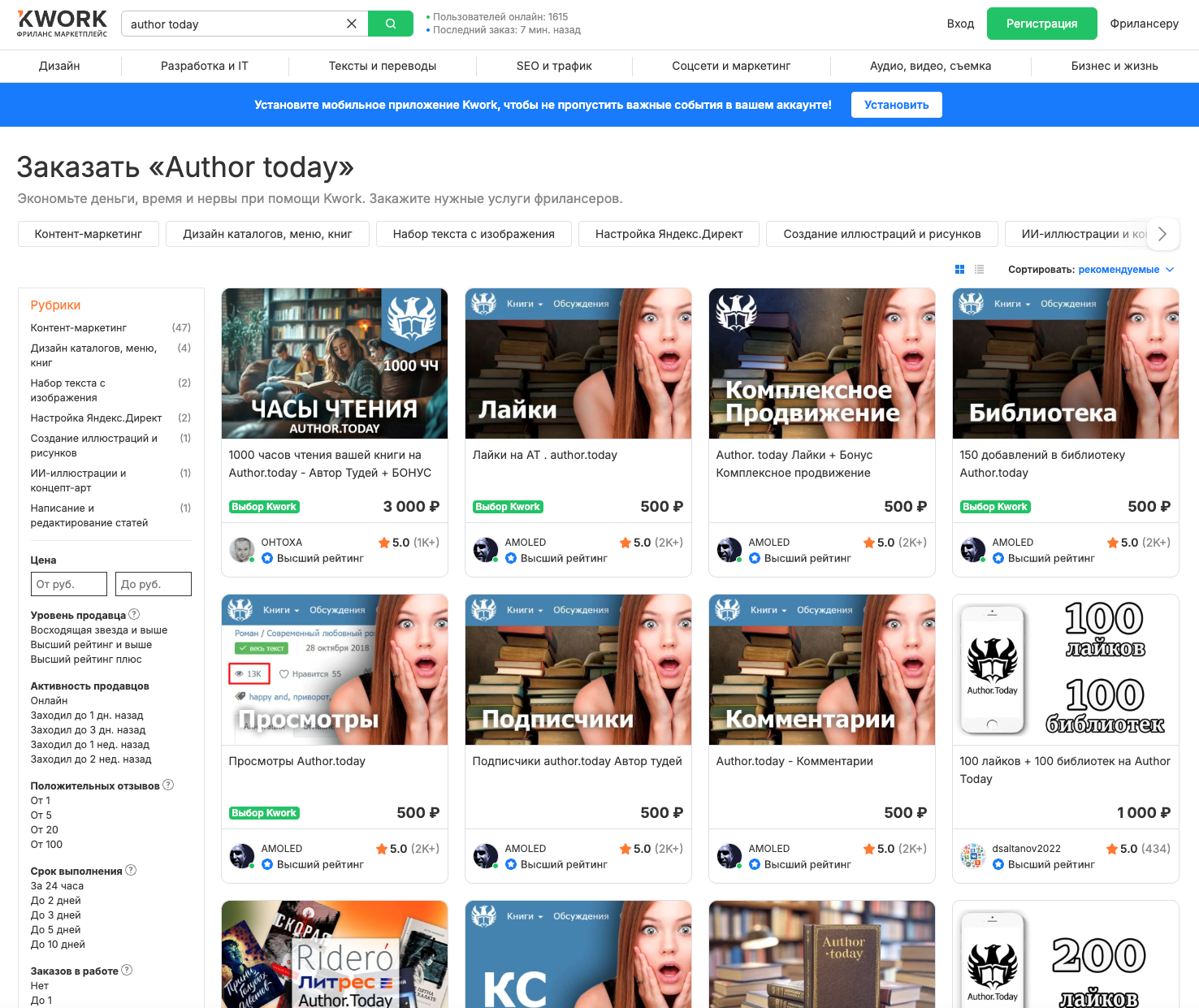This screenshot has width=1199, height=1008.
Task: Filter delivery time До 10 дней
Action: pyautogui.click(x=58, y=944)
